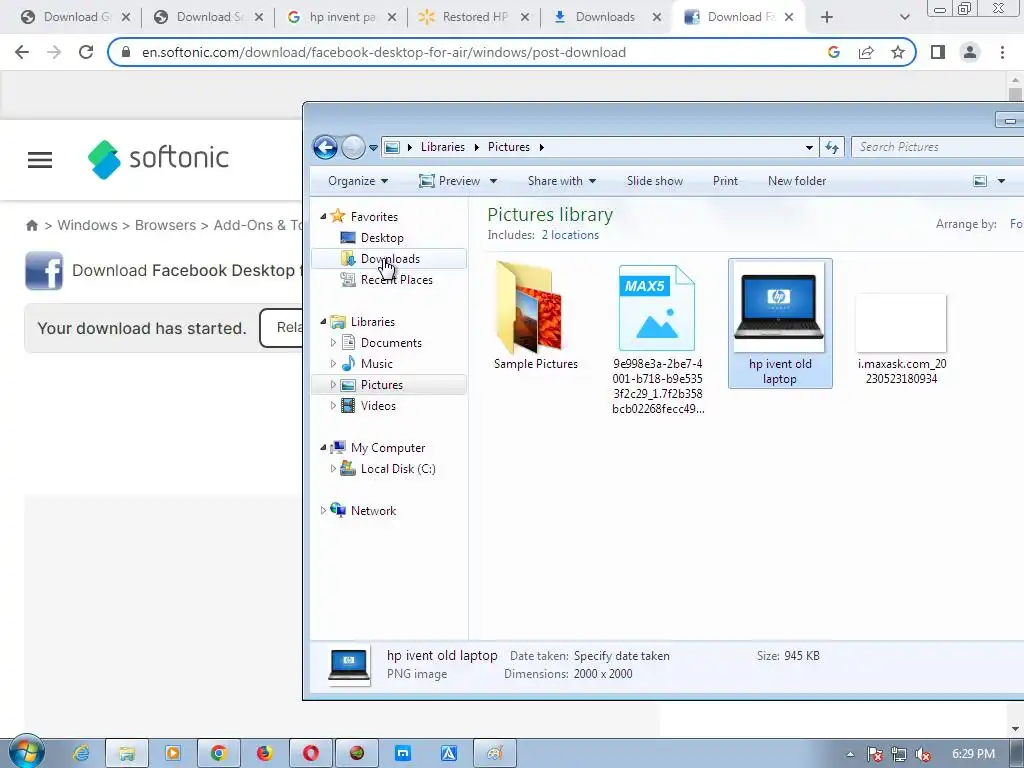This screenshot has height=768, width=1024.
Task: Open Softonic hamburger menu
Action: (40, 159)
